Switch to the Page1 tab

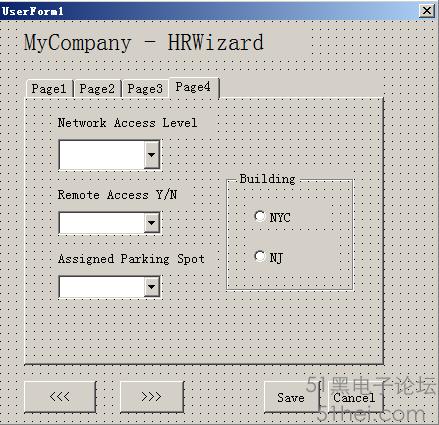[49, 89]
